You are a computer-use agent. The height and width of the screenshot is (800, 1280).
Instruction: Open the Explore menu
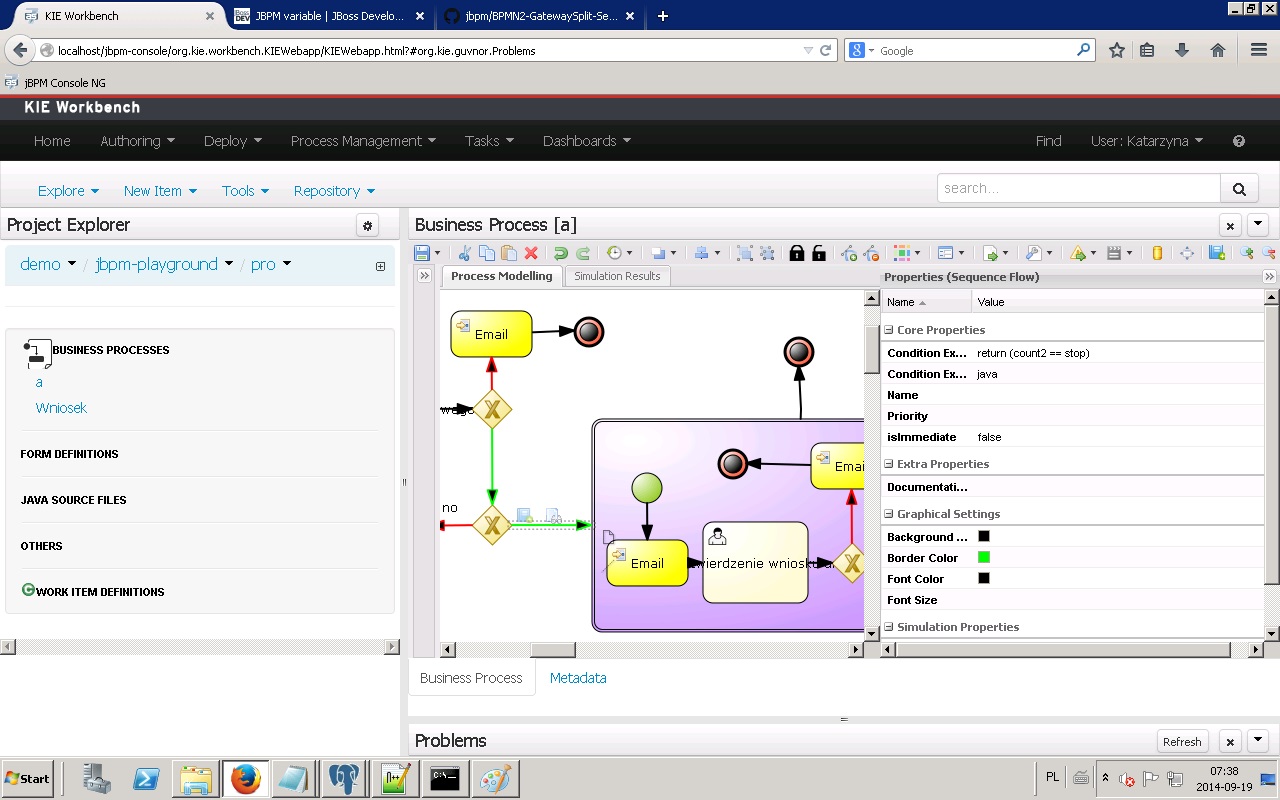[x=68, y=191]
